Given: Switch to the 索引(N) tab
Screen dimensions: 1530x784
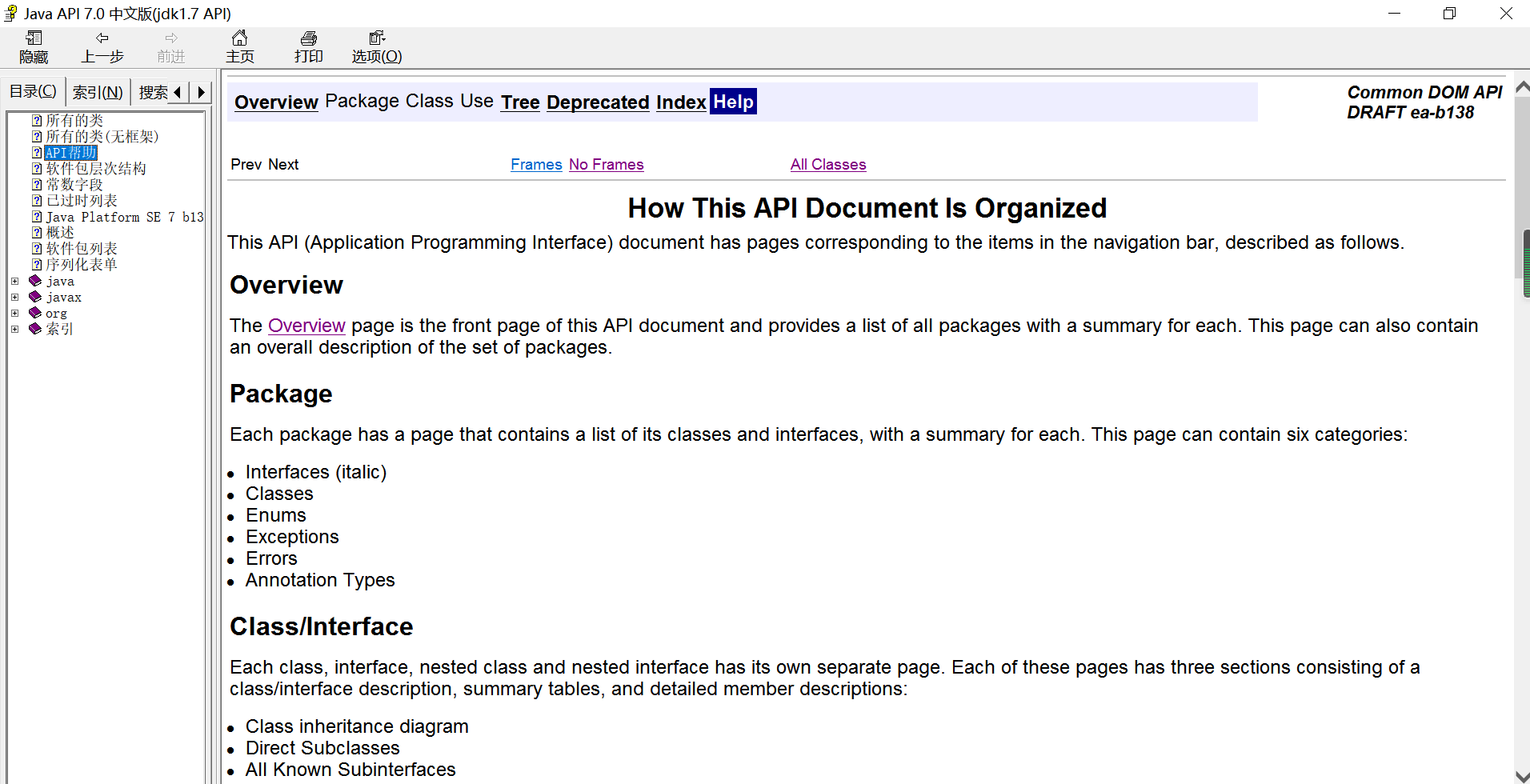Looking at the screenshot, I should pyautogui.click(x=98, y=93).
